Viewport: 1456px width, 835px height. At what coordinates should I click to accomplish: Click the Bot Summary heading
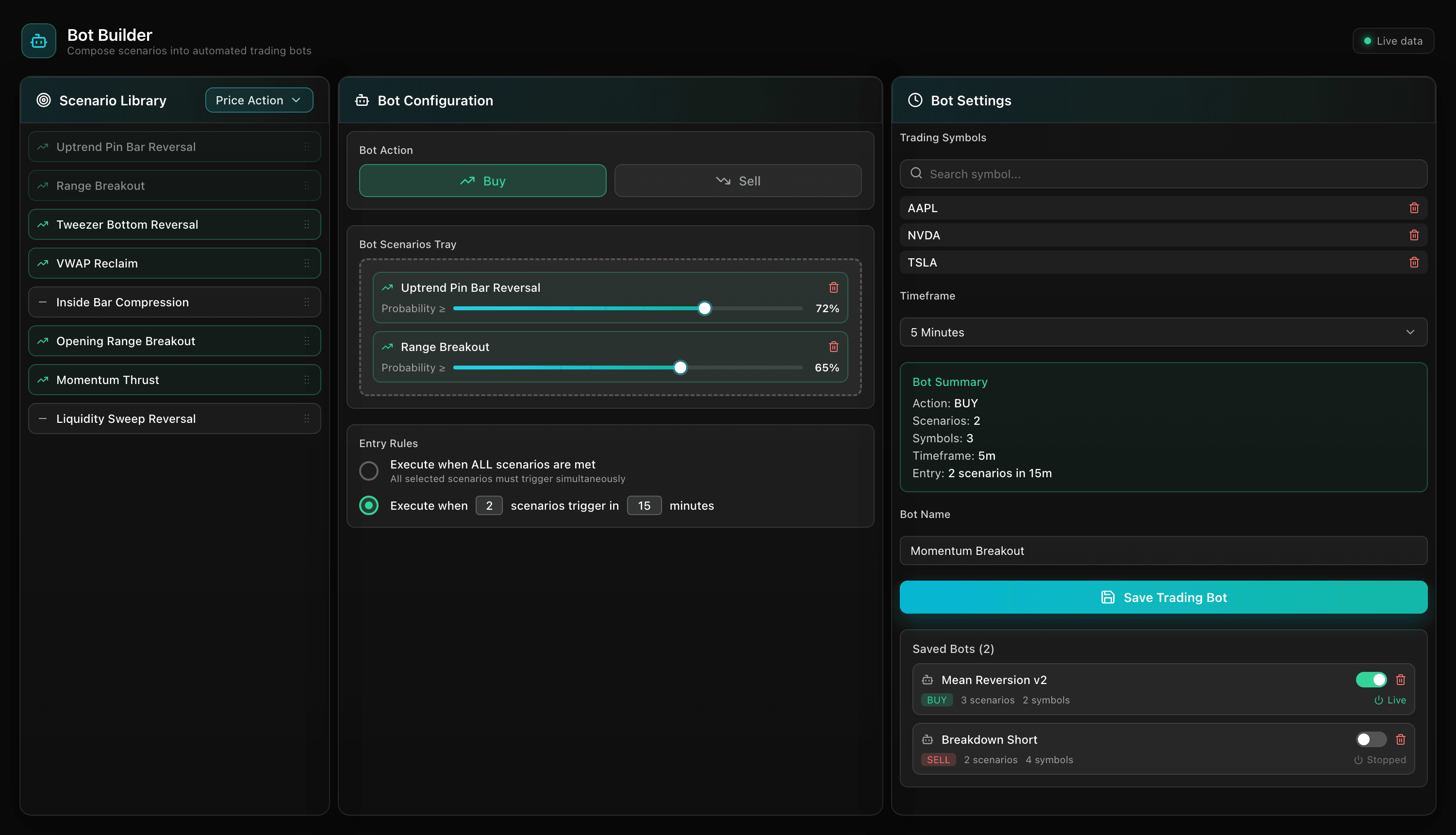point(950,382)
